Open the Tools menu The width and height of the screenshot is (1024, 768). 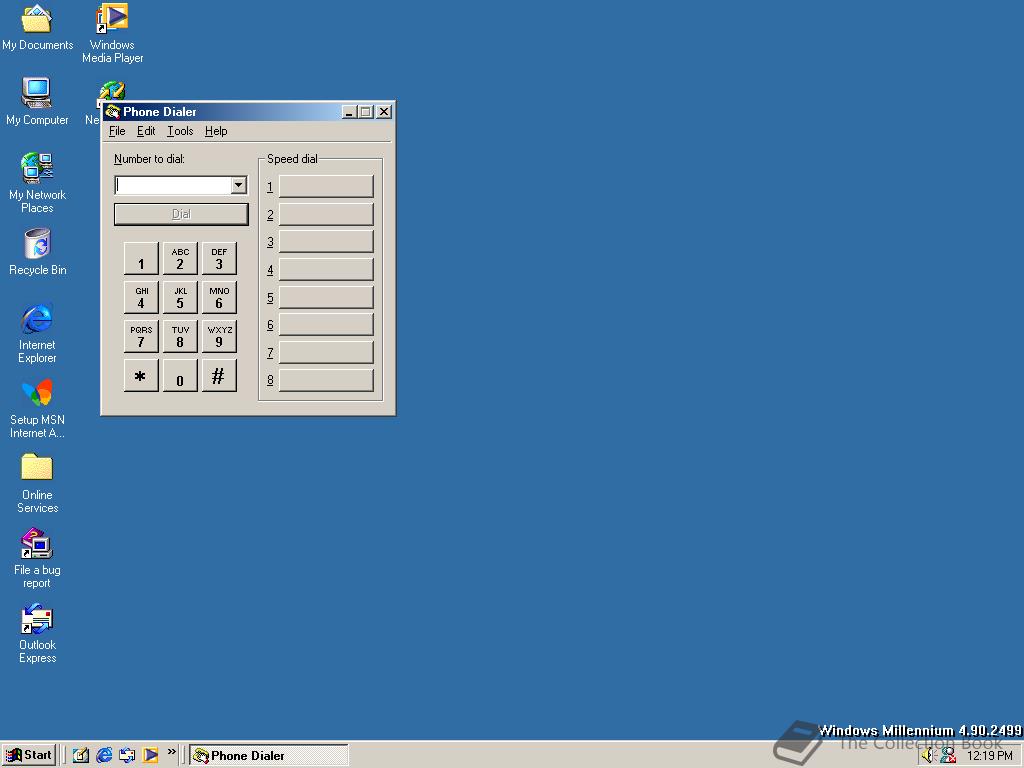(x=180, y=131)
